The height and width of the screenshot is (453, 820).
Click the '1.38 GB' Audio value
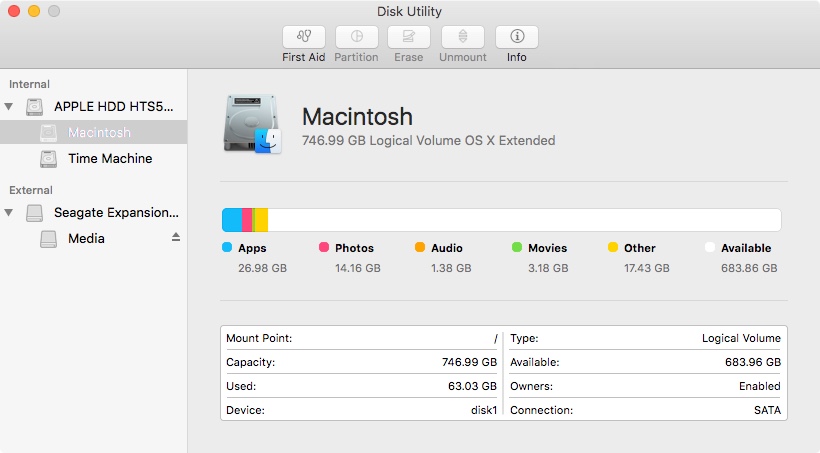451,268
